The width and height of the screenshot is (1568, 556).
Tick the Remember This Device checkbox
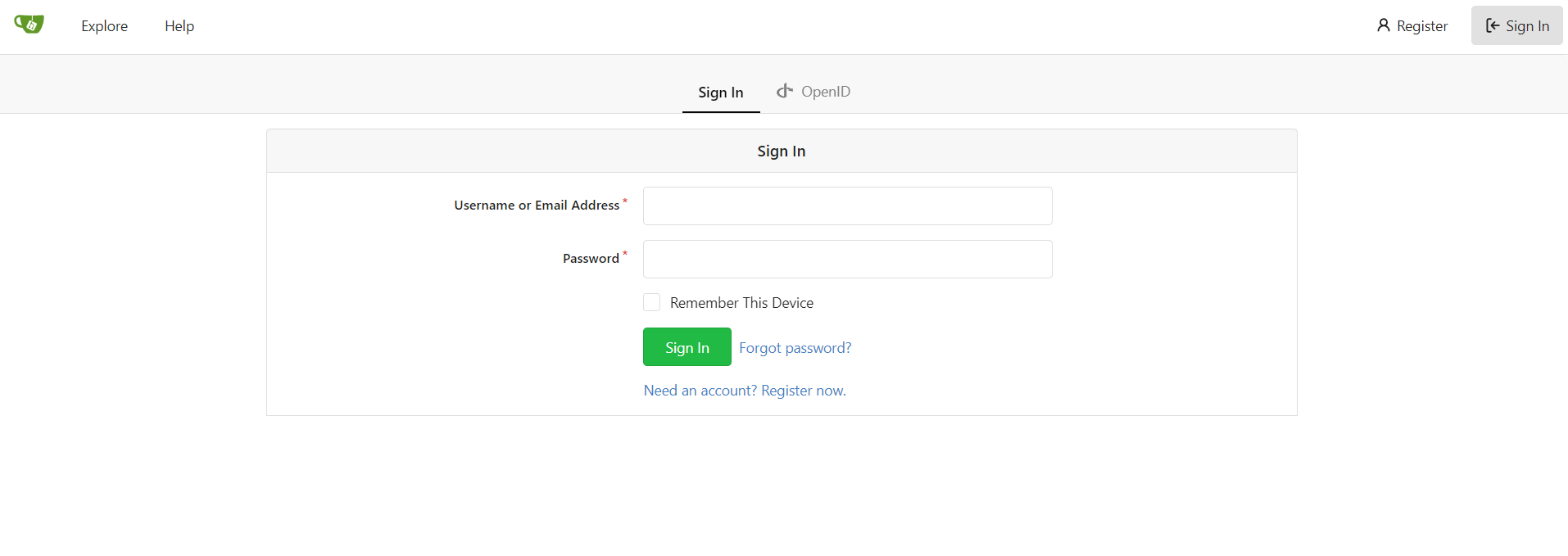pos(652,302)
